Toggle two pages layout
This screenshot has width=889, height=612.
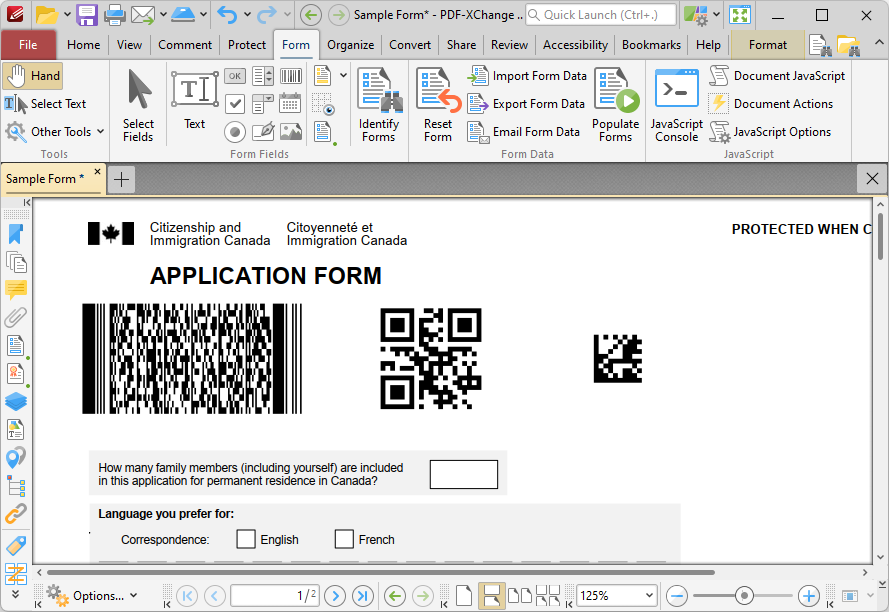click(520, 596)
